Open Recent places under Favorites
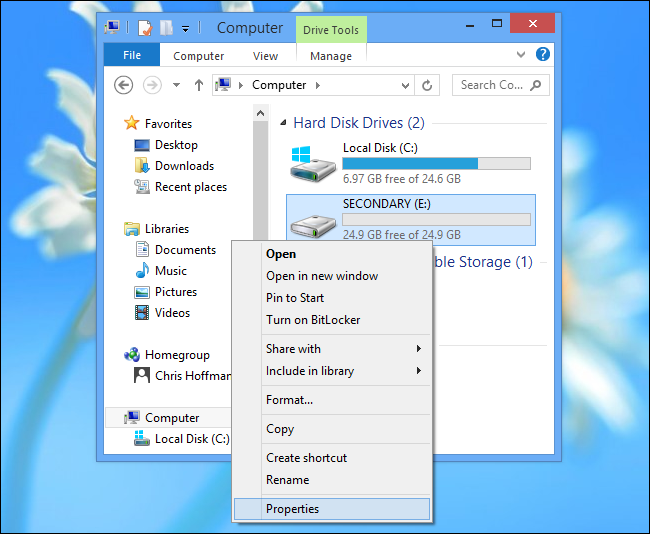 (x=191, y=187)
